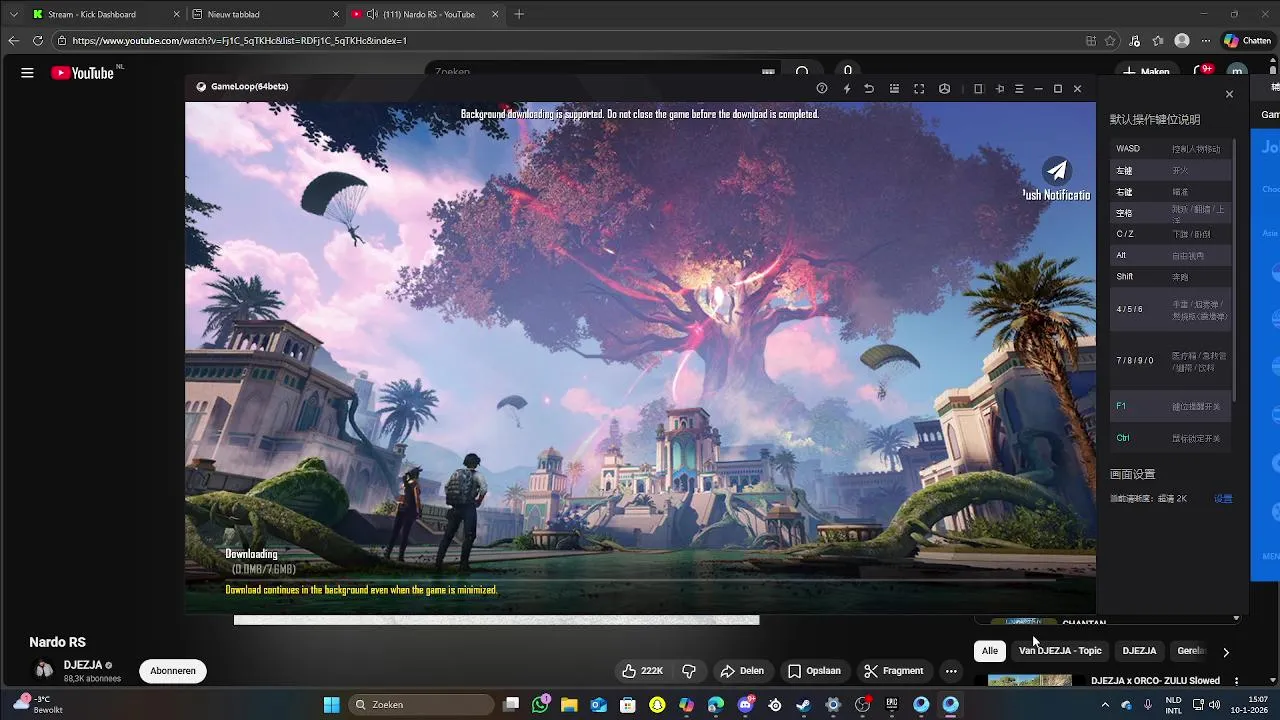Collapse playlist panel with down triangle
Viewport: 1280px width, 720px height.
pyautogui.click(x=1236, y=619)
